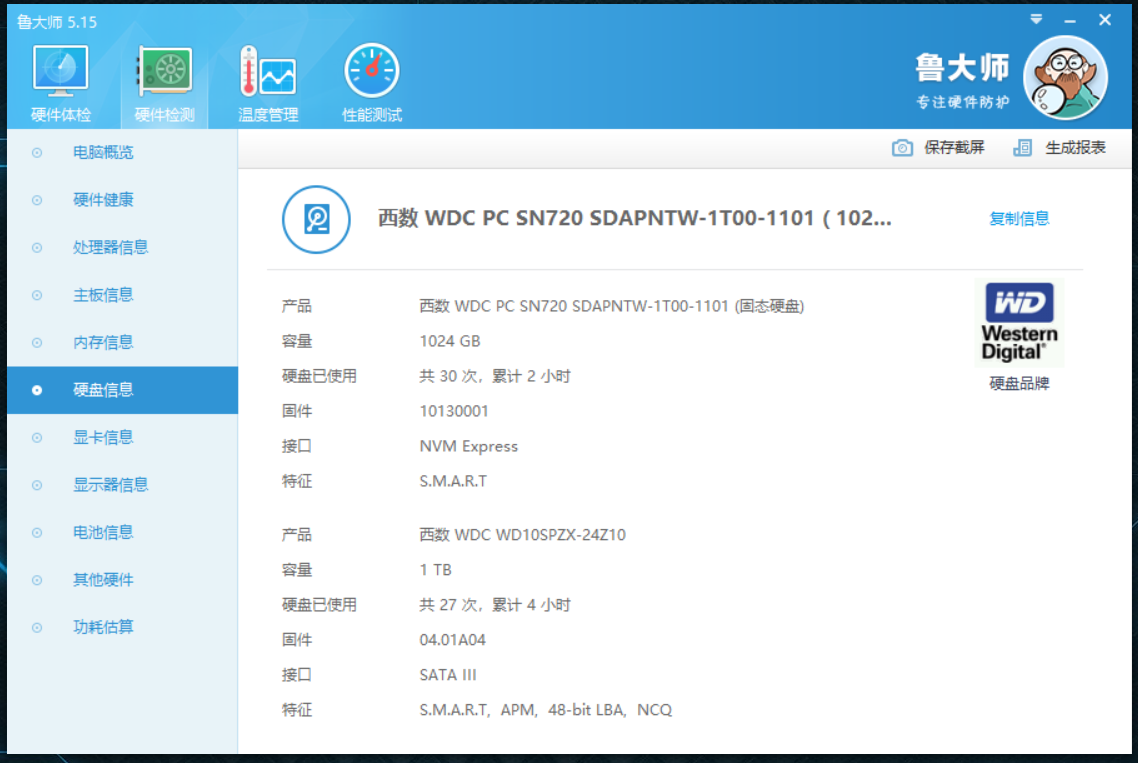Click the SATA III interface value
Viewport: 1138px width, 763px height.
coord(448,675)
